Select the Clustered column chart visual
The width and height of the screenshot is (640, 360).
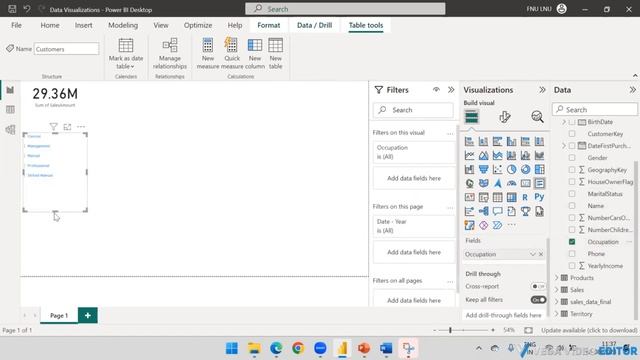511,142
